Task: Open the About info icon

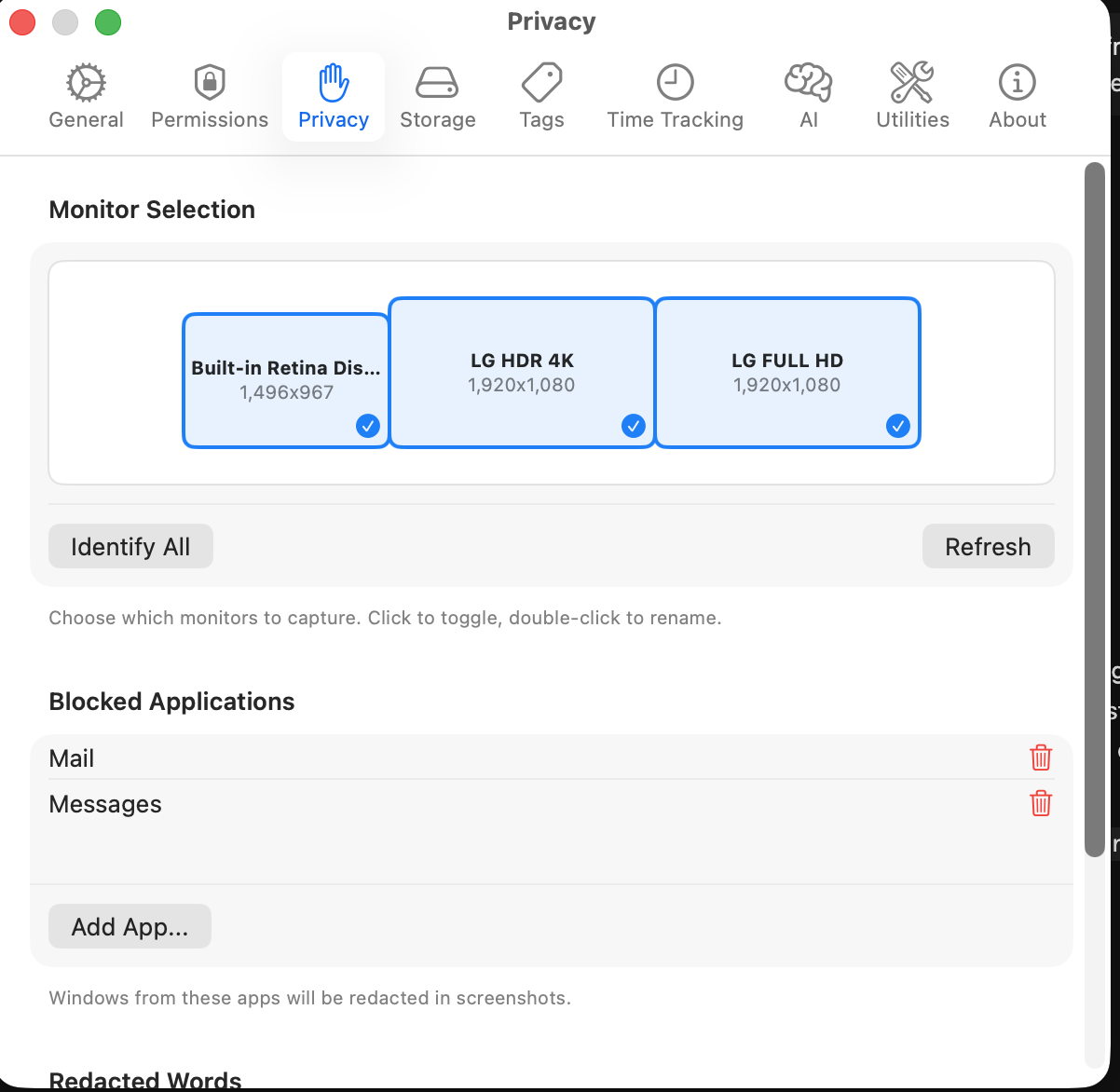Action: (1017, 83)
